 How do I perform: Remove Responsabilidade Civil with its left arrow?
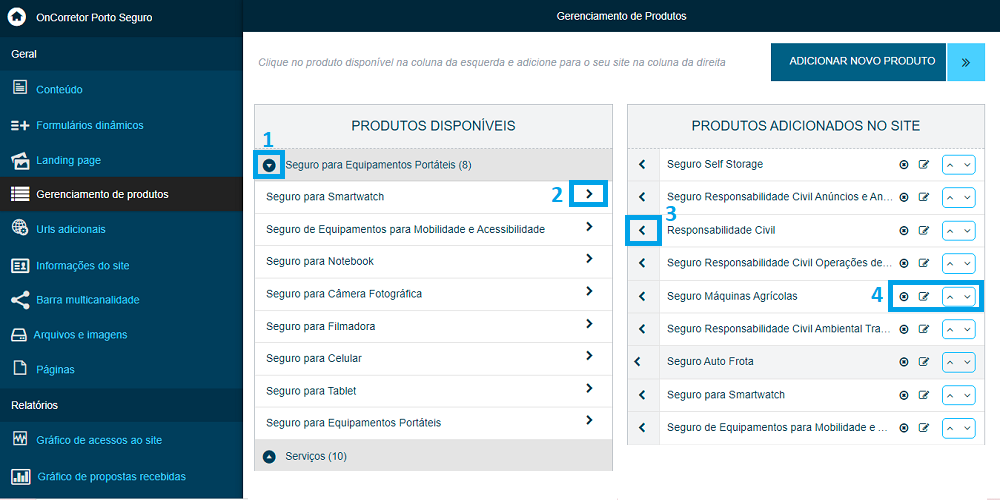(642, 230)
